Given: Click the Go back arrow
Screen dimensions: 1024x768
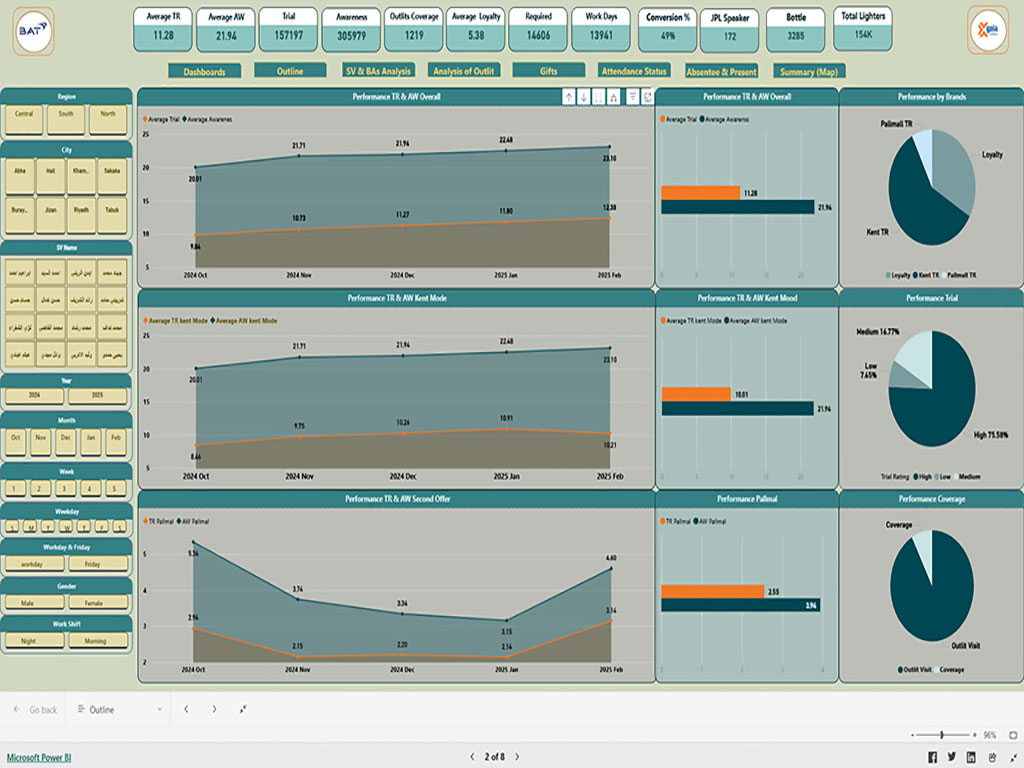Looking at the screenshot, I should coord(17,709).
